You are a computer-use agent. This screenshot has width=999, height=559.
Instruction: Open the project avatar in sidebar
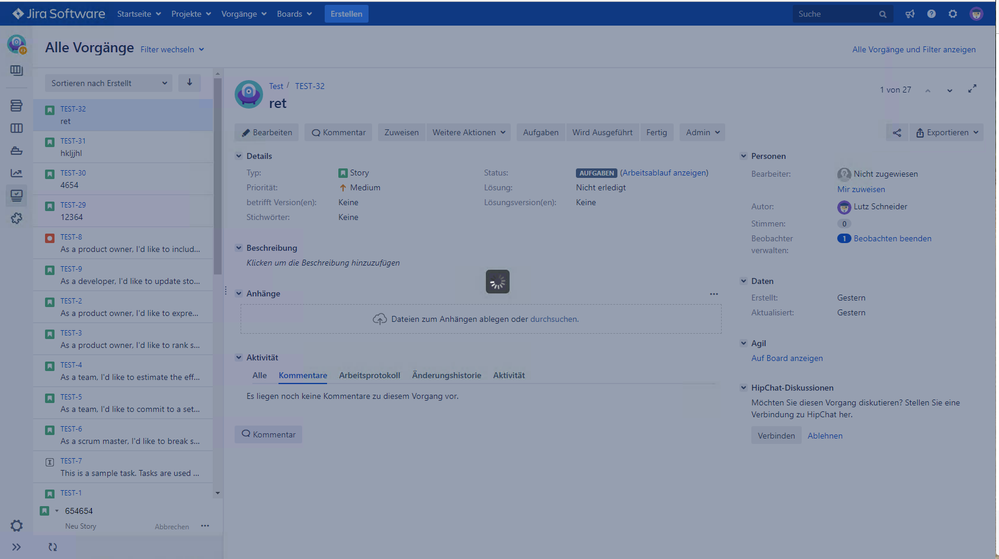point(17,45)
